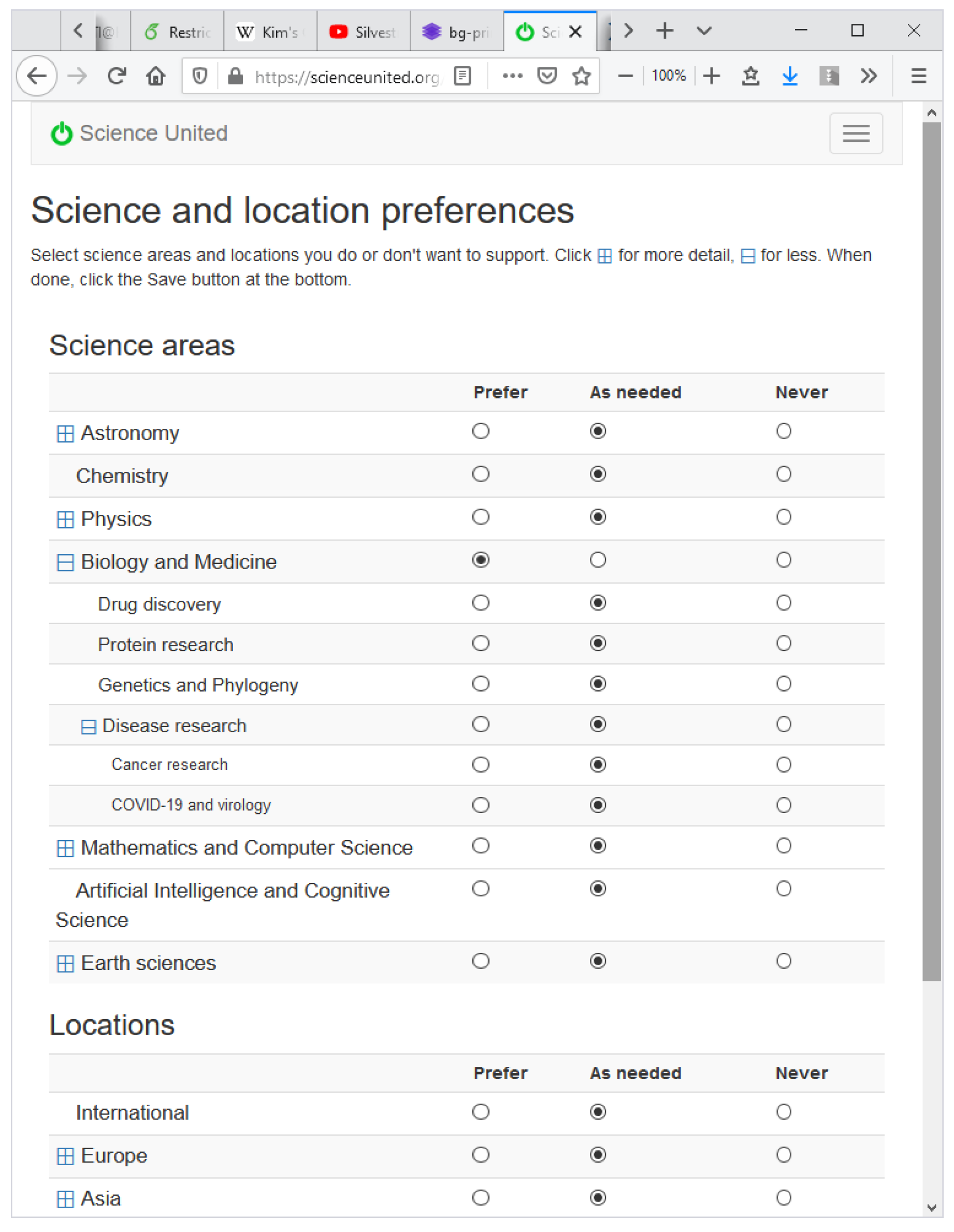Click the scienceunited.org address bar
Viewport: 954px width, 1232px height.
point(345,77)
